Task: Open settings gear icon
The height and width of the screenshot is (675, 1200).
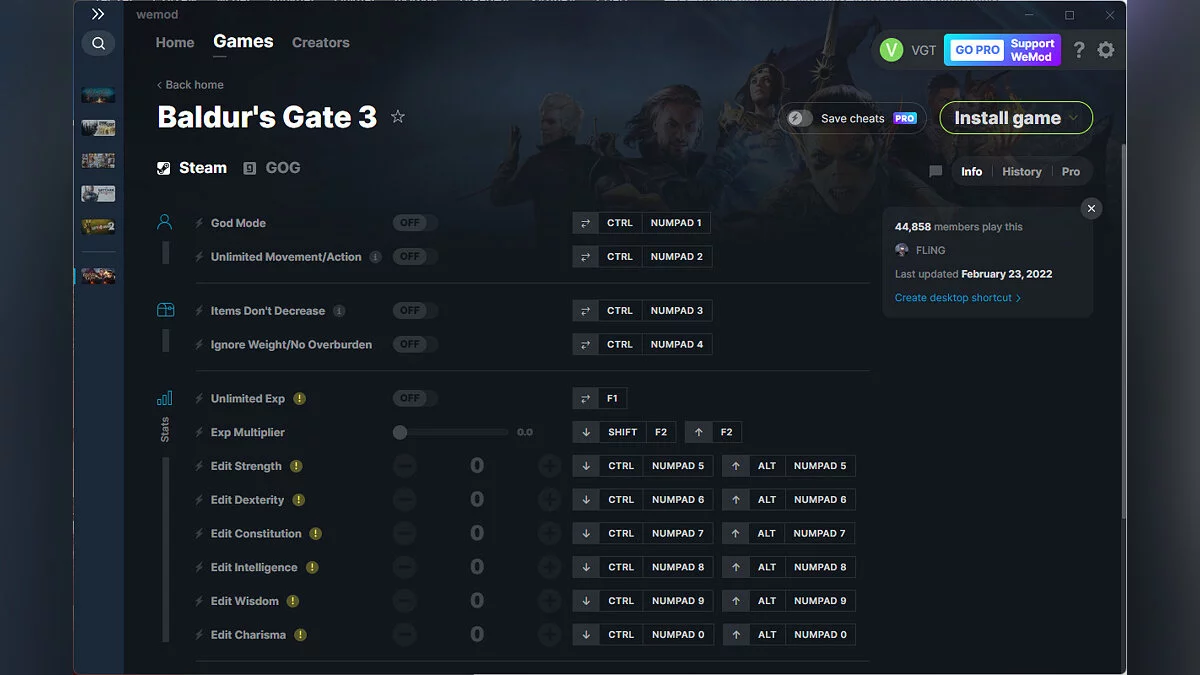Action: [1105, 50]
